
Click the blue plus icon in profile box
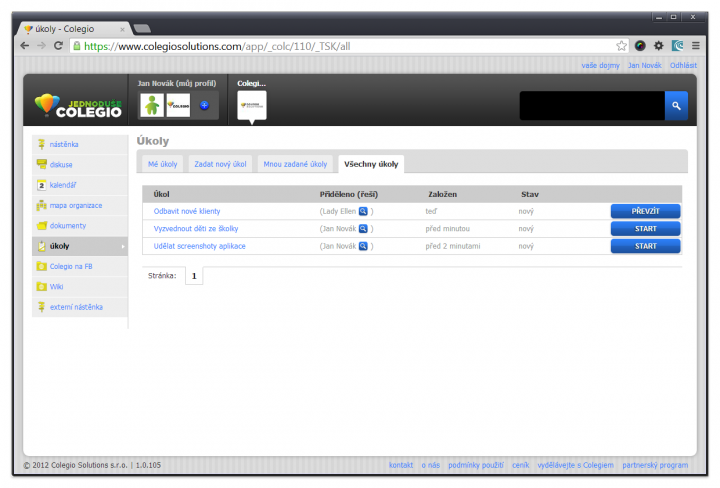[203, 105]
